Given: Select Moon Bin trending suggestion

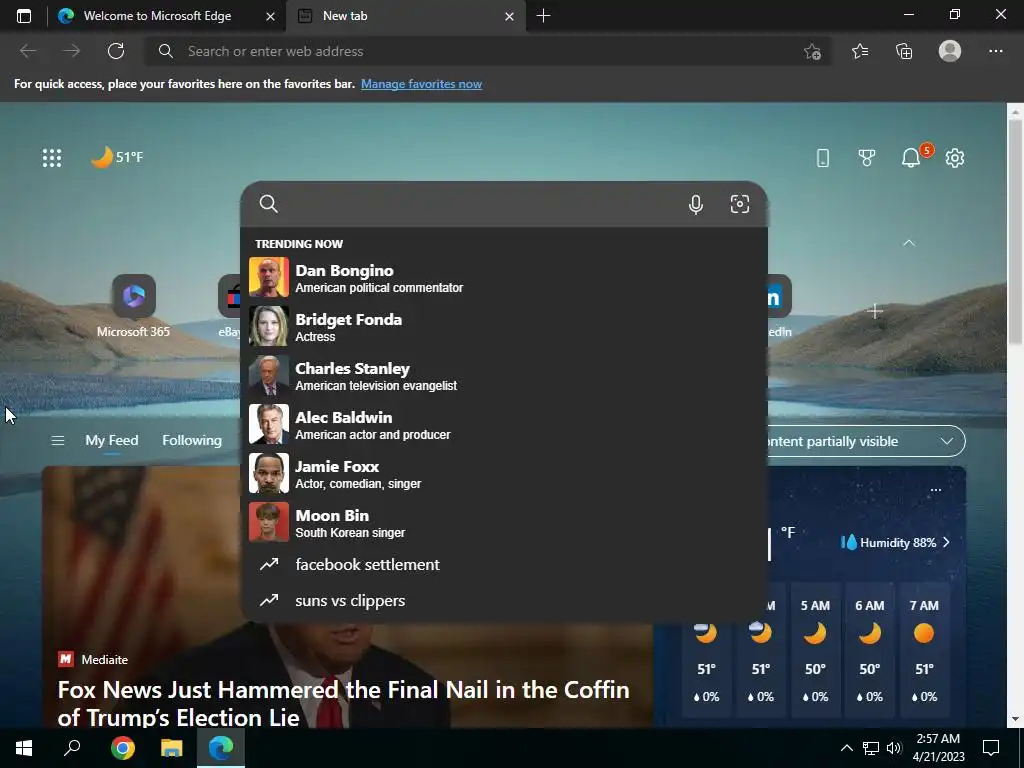Looking at the screenshot, I should [x=504, y=522].
